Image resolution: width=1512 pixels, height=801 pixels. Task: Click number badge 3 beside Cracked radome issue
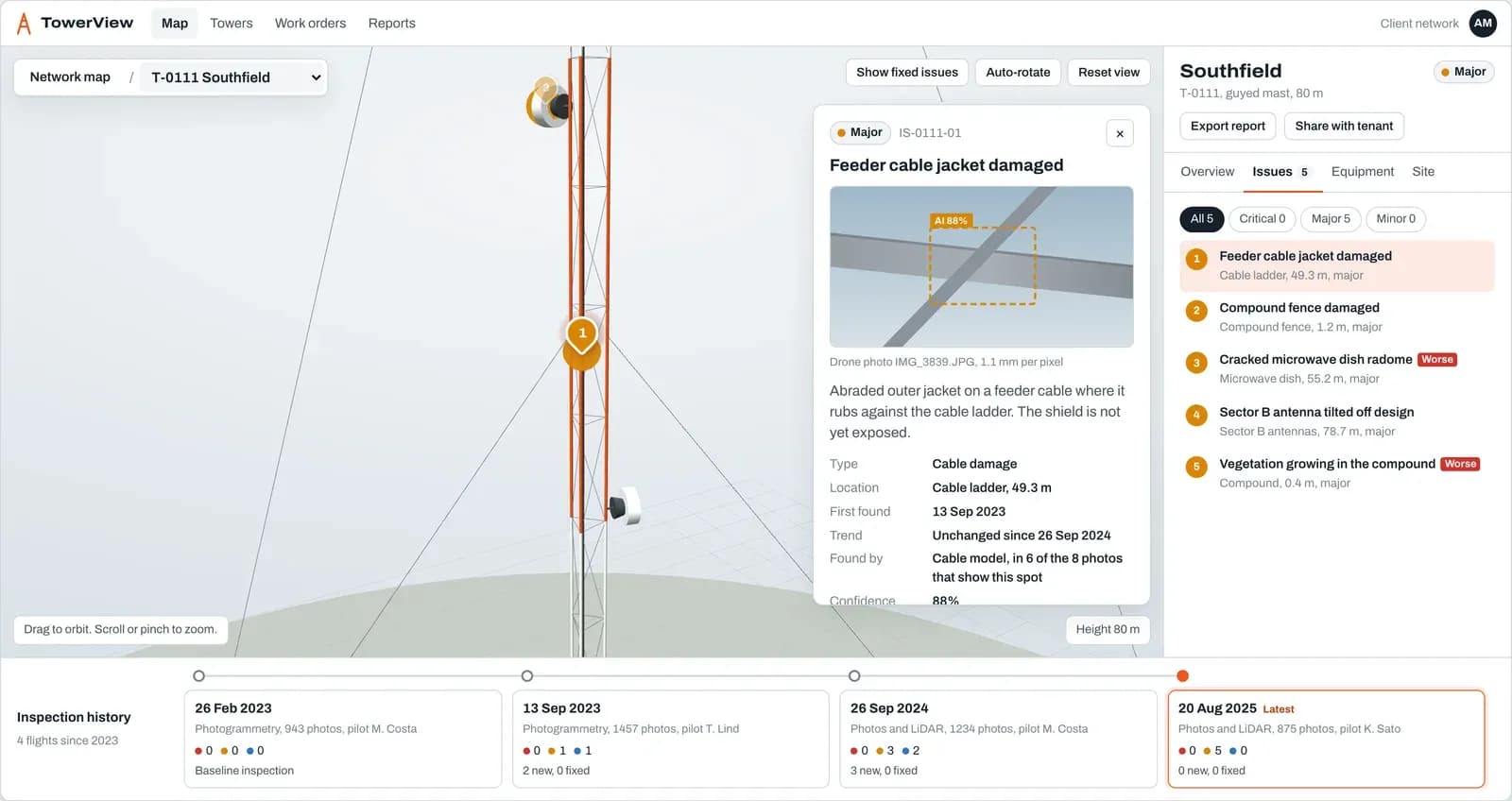pos(1196,363)
